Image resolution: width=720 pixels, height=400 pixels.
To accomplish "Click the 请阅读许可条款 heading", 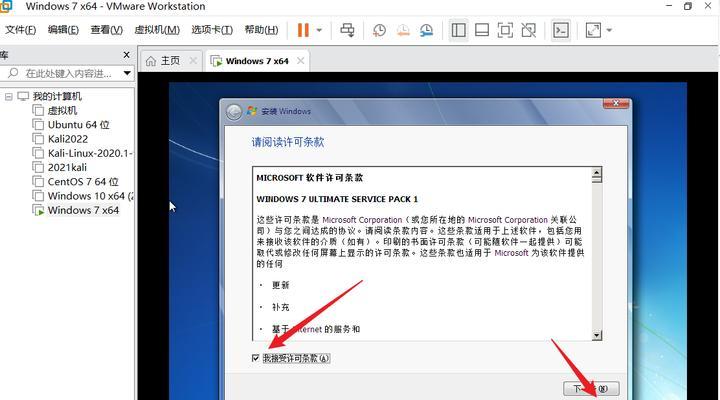I will 287,142.
